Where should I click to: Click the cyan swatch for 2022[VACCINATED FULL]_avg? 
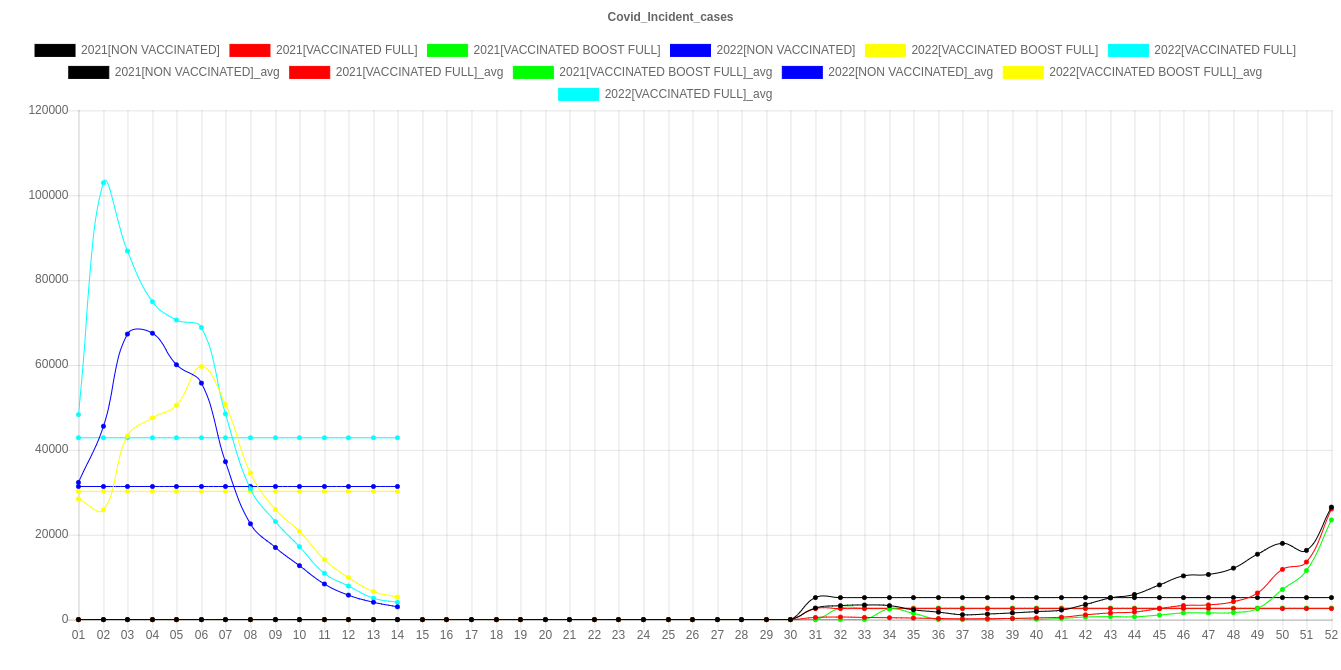(578, 94)
